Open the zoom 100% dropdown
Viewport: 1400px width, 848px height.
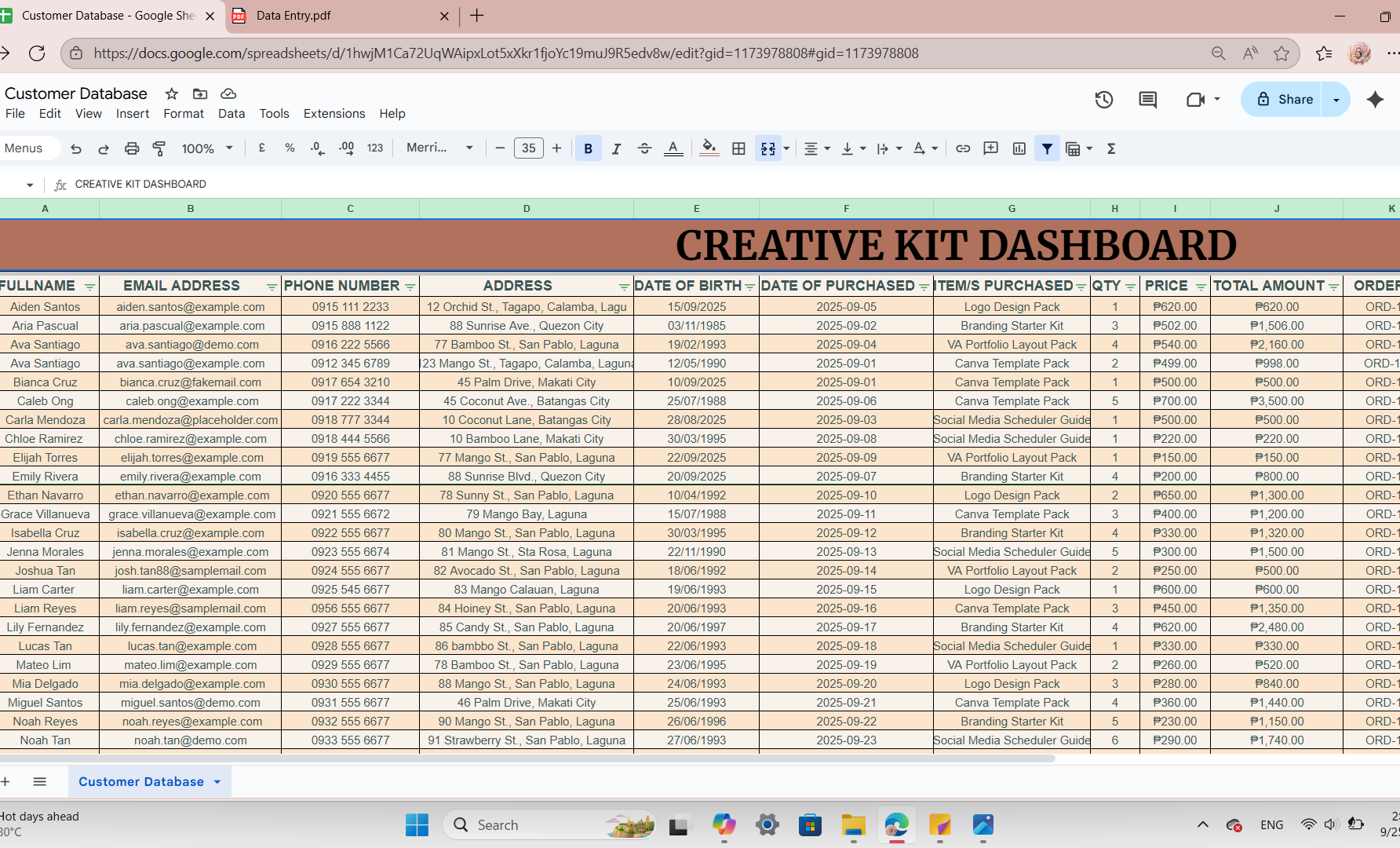pos(207,148)
